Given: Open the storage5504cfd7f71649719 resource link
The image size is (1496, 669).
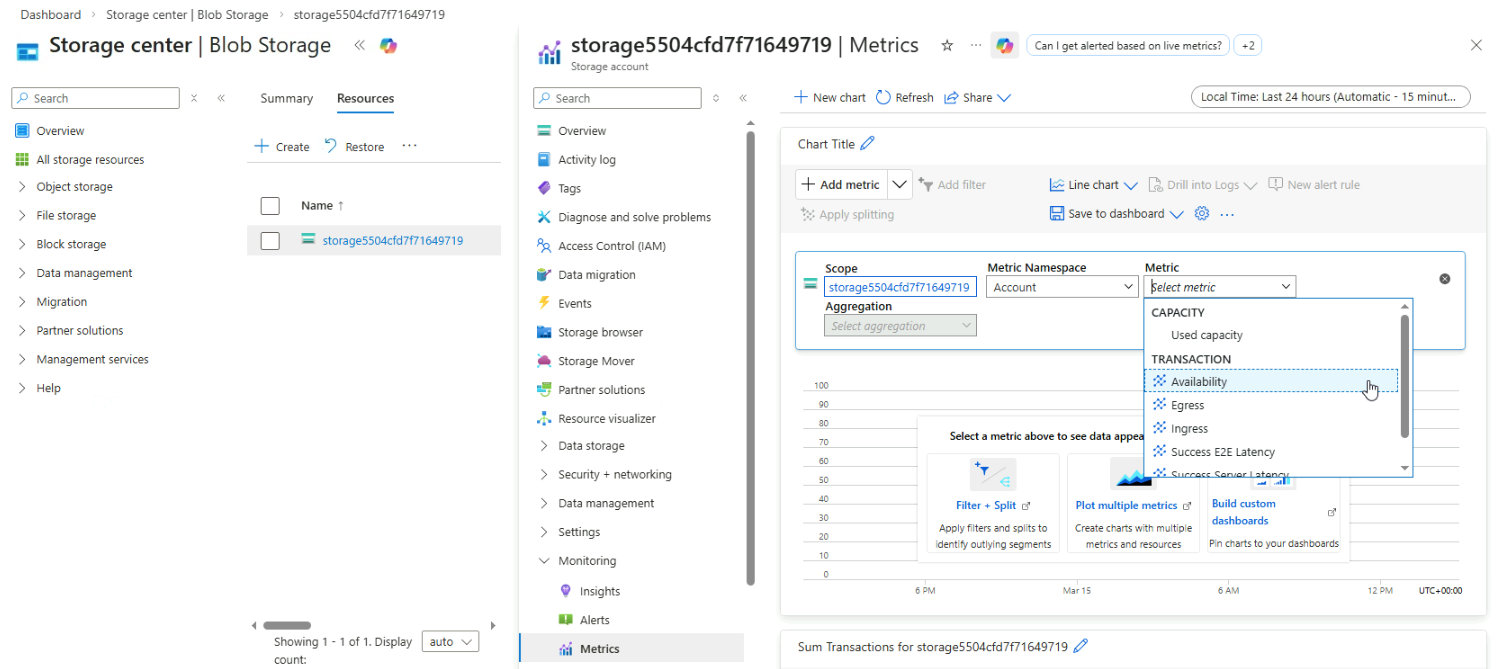Looking at the screenshot, I should (x=392, y=241).
